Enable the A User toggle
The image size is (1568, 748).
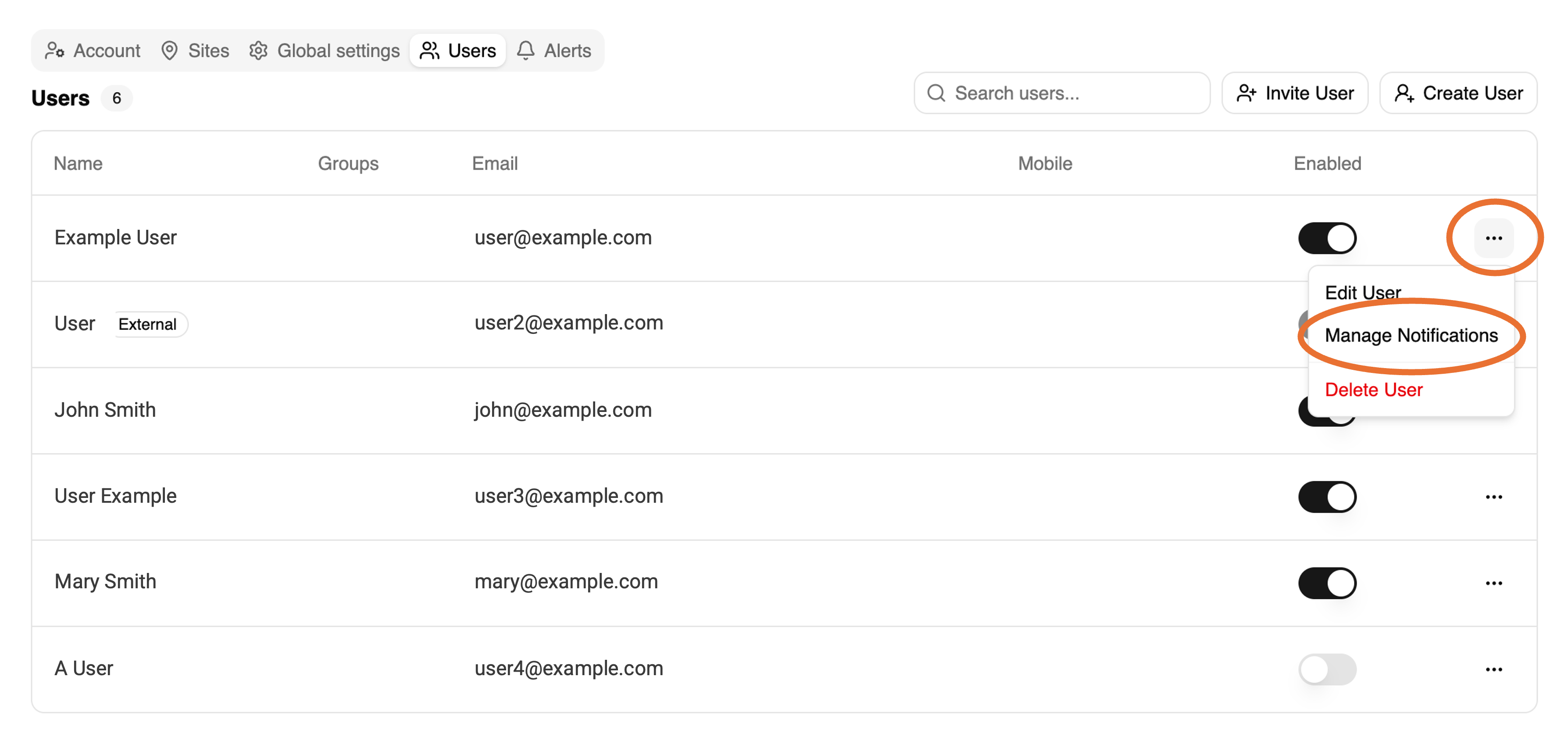[x=1327, y=669]
